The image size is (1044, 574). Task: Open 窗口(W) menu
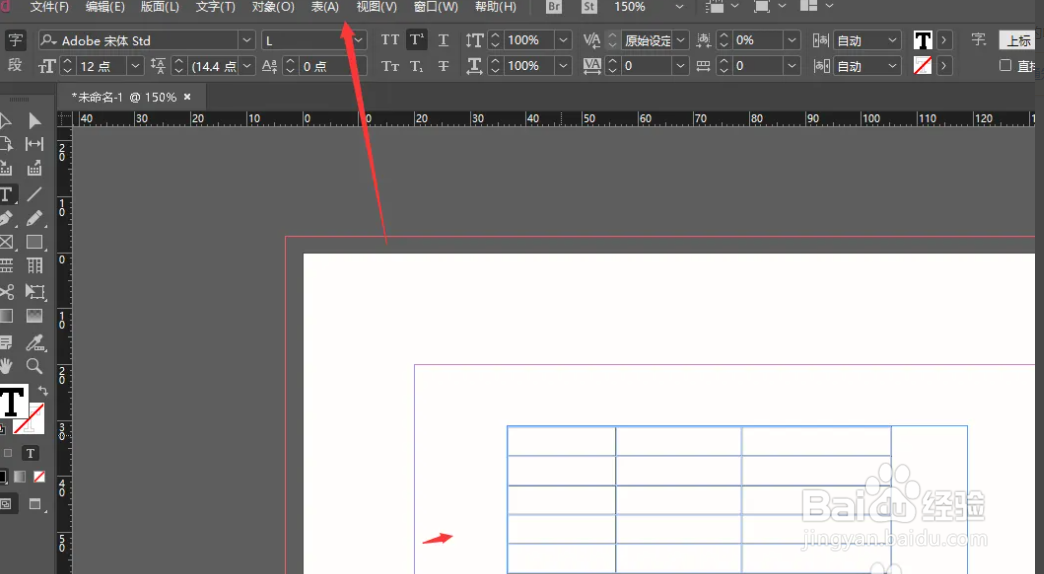tap(435, 7)
